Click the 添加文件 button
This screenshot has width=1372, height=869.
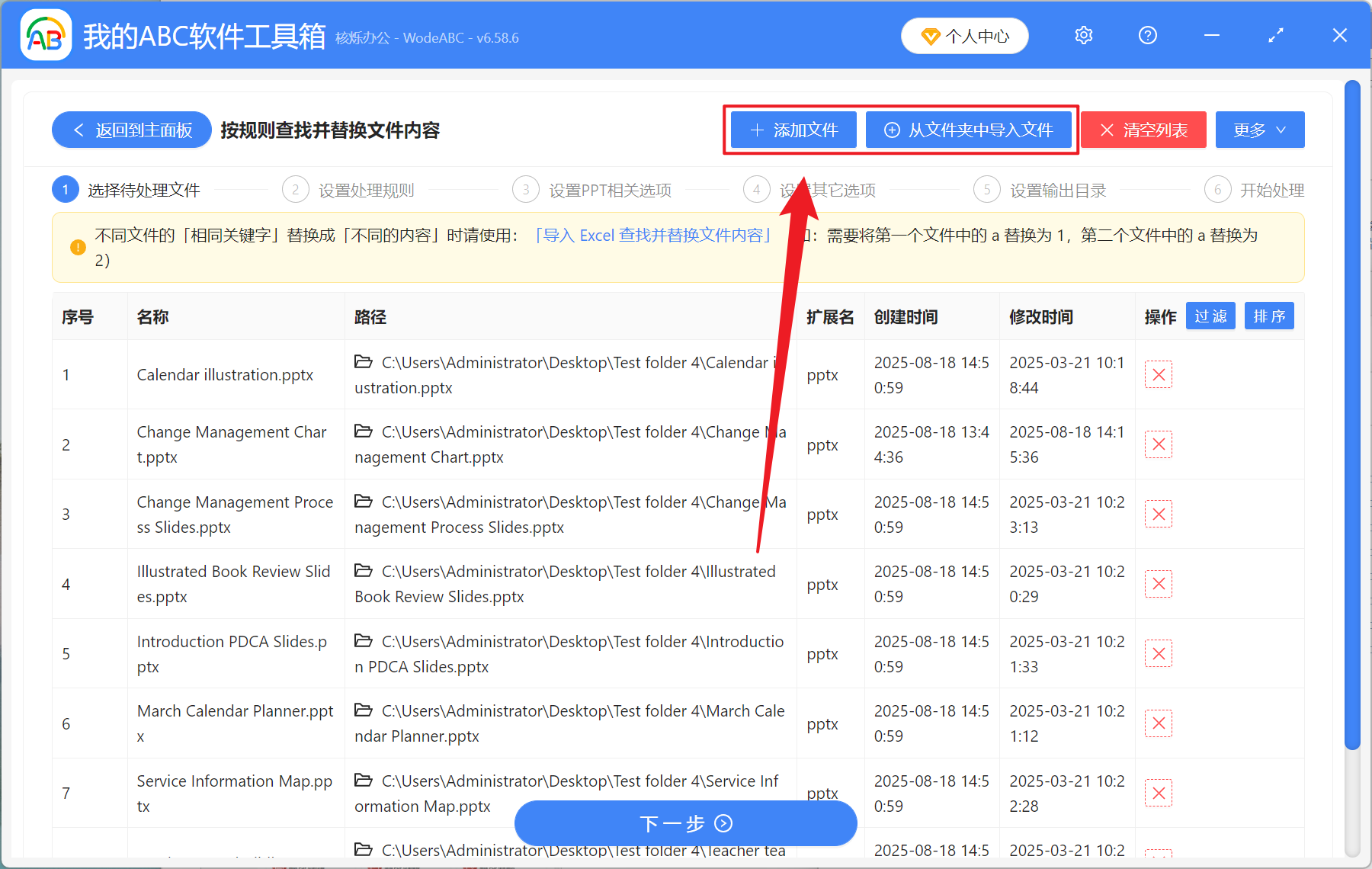pyautogui.click(x=793, y=130)
